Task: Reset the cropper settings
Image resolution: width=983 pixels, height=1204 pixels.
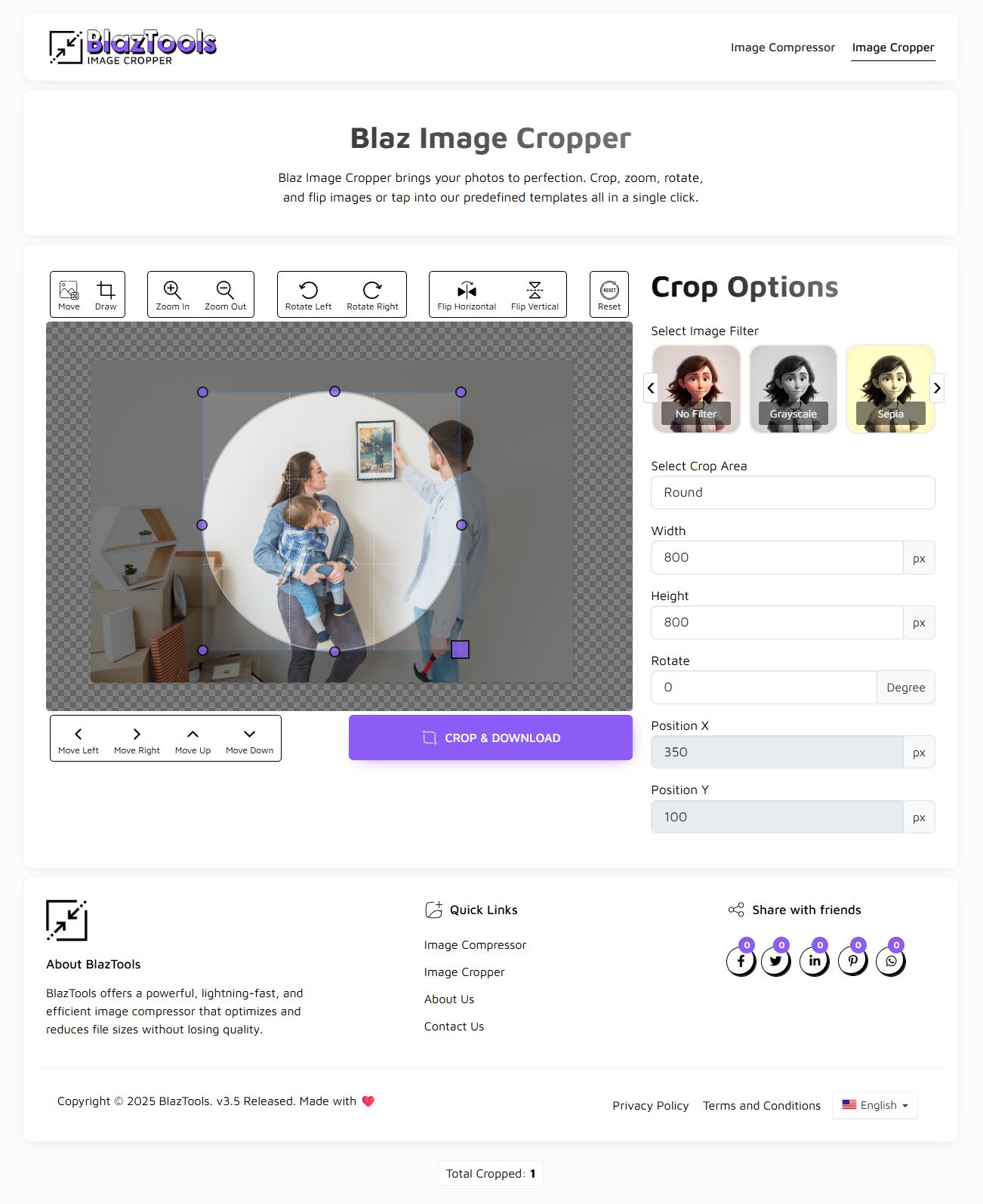Action: (609, 294)
